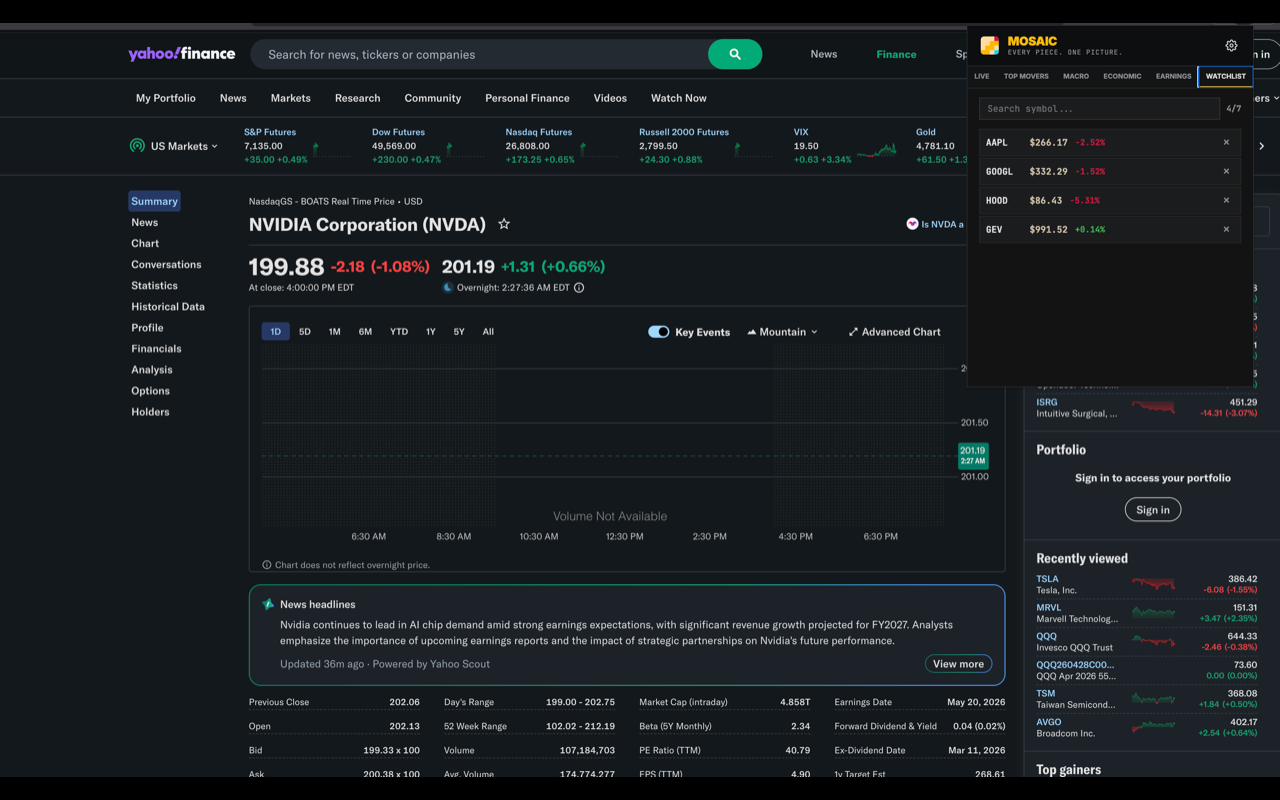Viewport: 1280px width, 800px height.
Task: Click the News headlines sparkle icon
Action: tap(268, 604)
